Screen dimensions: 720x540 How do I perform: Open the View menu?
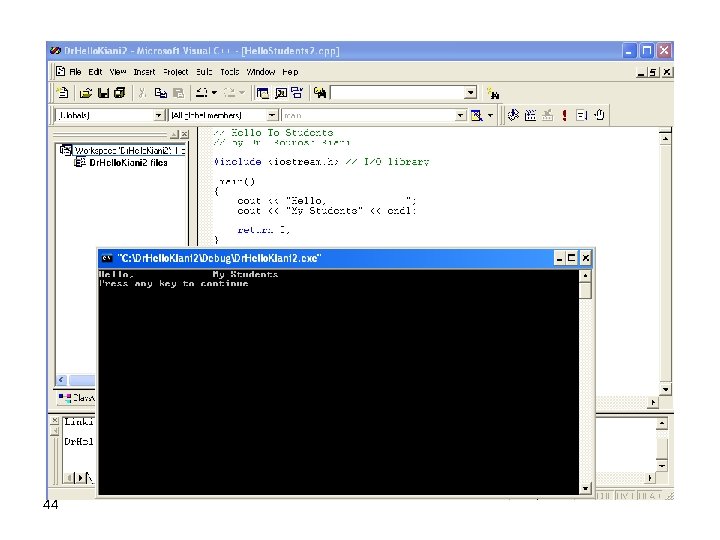coord(118,72)
